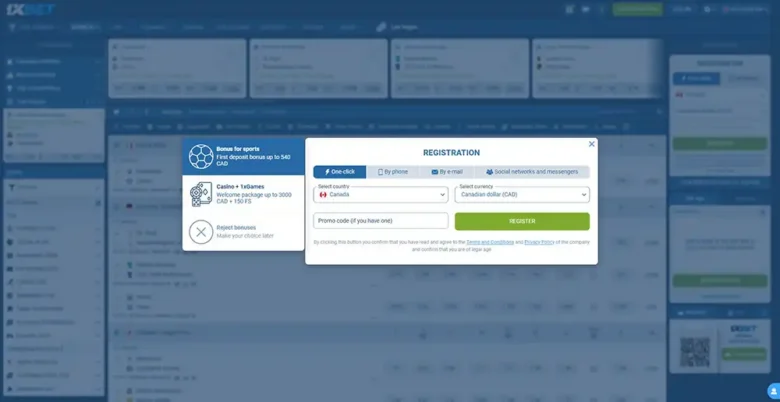This screenshot has width=780, height=402.
Task: Focus the Promo code input field
Action: 381,221
